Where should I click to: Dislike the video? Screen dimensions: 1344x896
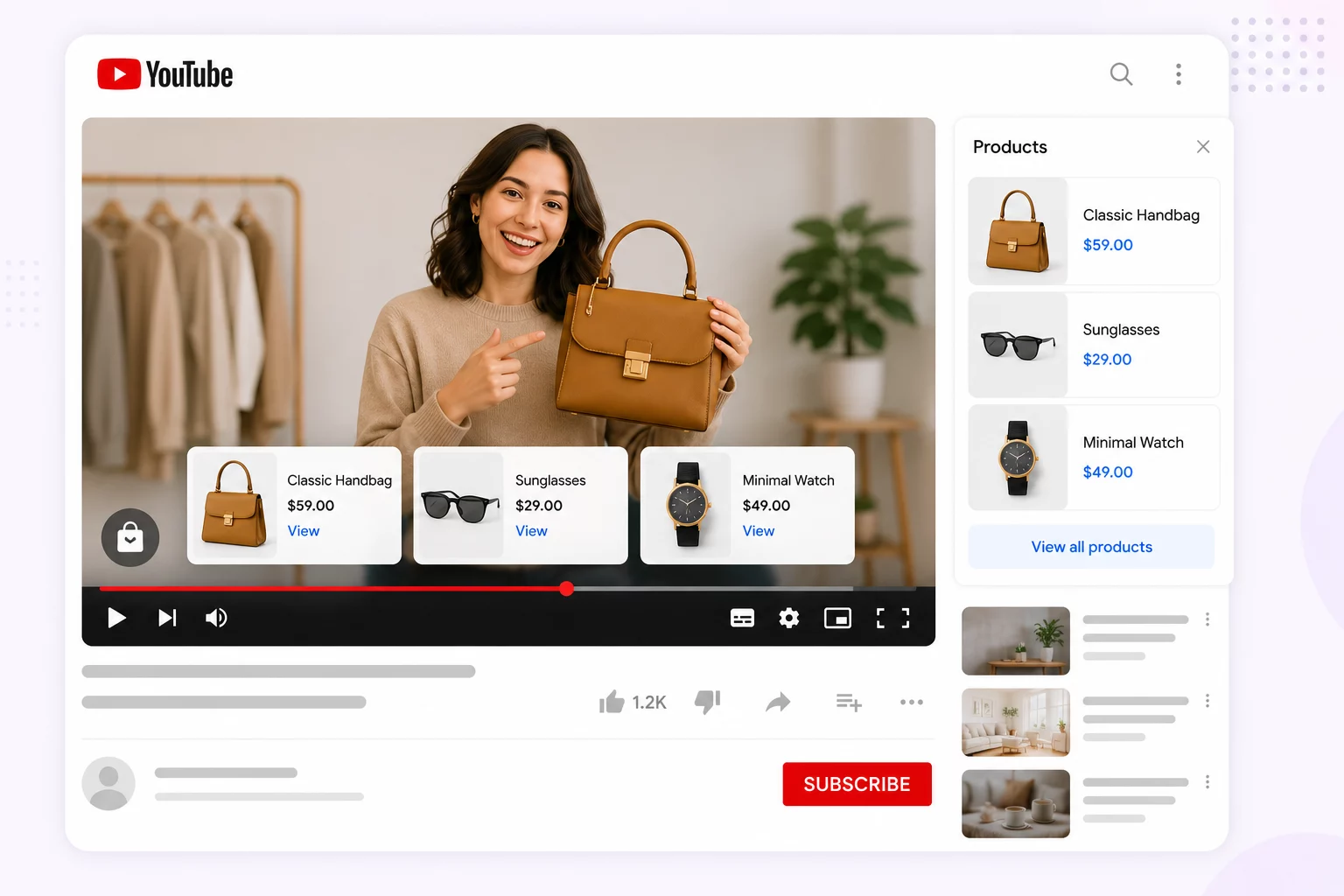point(707,702)
